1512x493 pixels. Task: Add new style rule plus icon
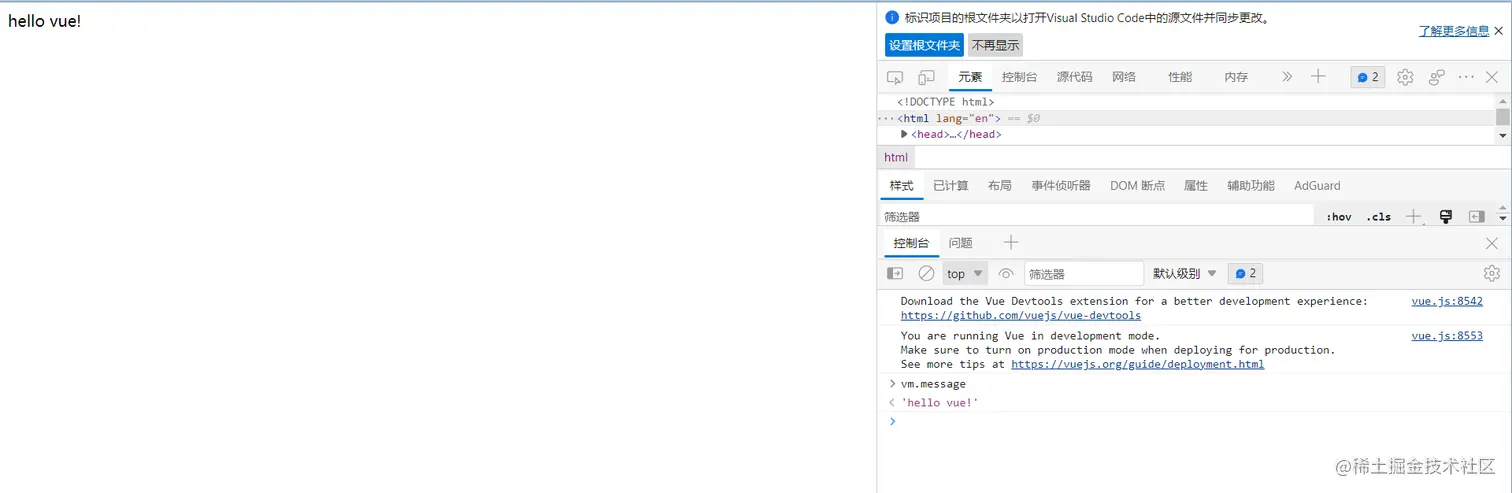click(1413, 216)
